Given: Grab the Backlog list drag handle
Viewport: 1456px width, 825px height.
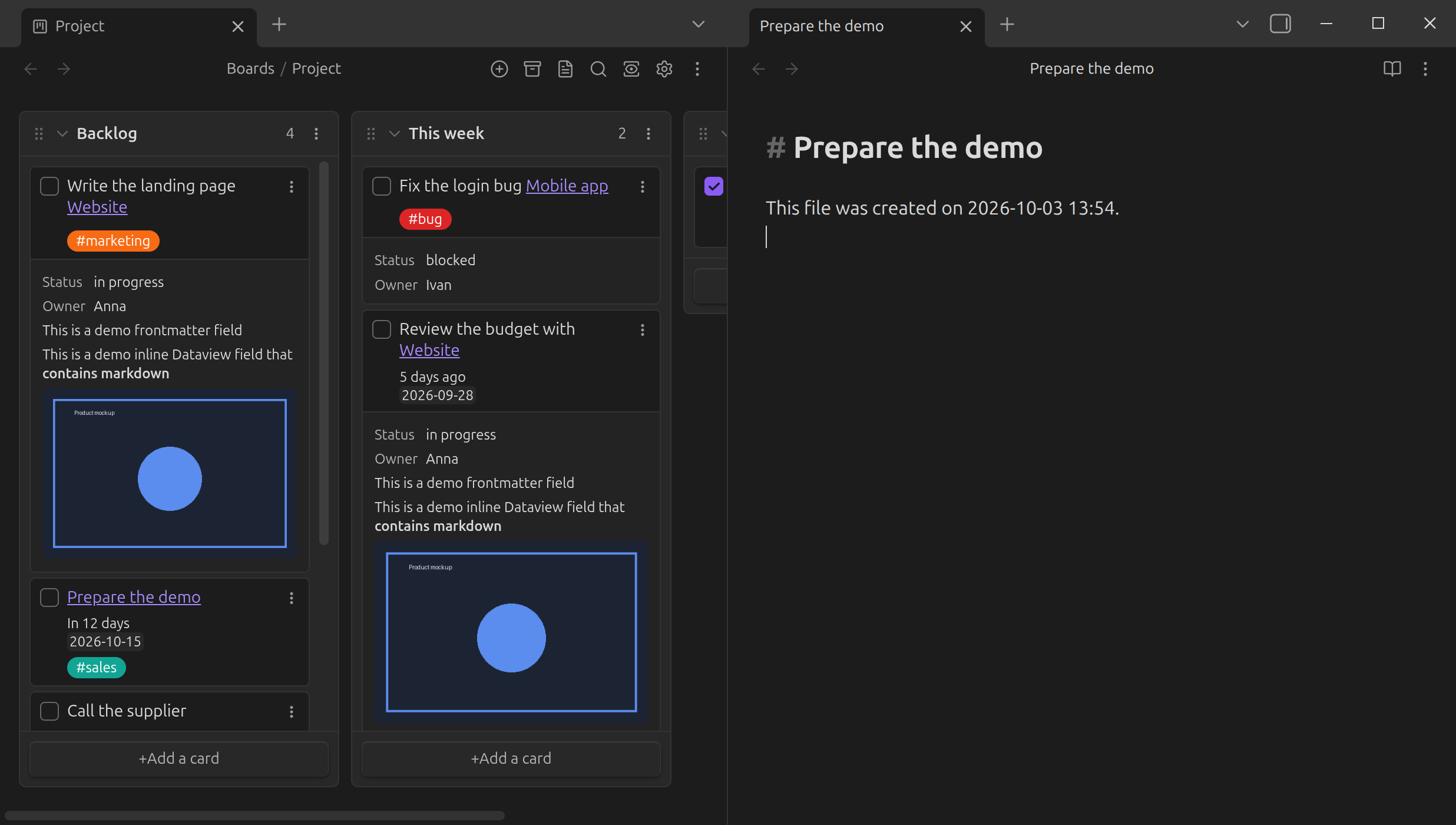Looking at the screenshot, I should pos(39,134).
